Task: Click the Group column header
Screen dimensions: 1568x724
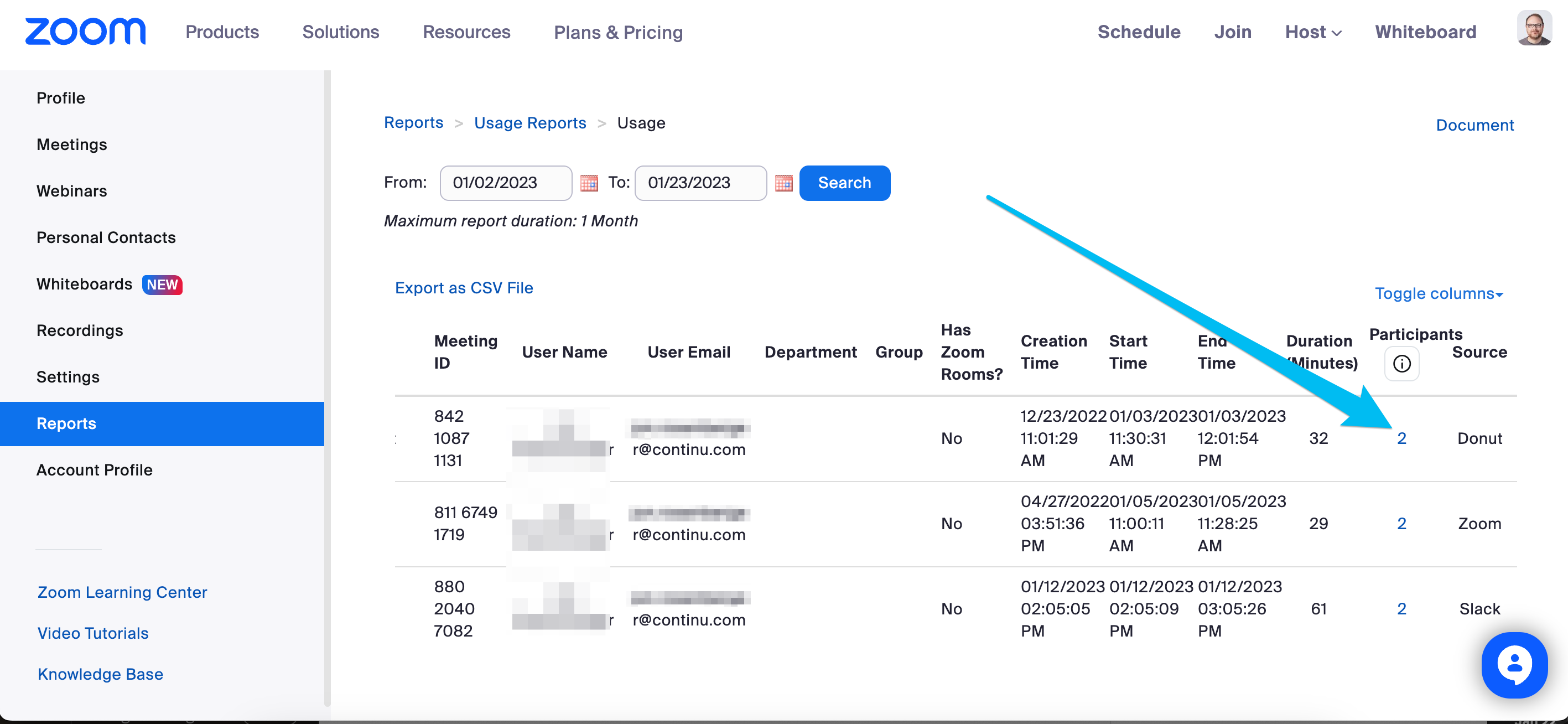Action: pos(899,352)
